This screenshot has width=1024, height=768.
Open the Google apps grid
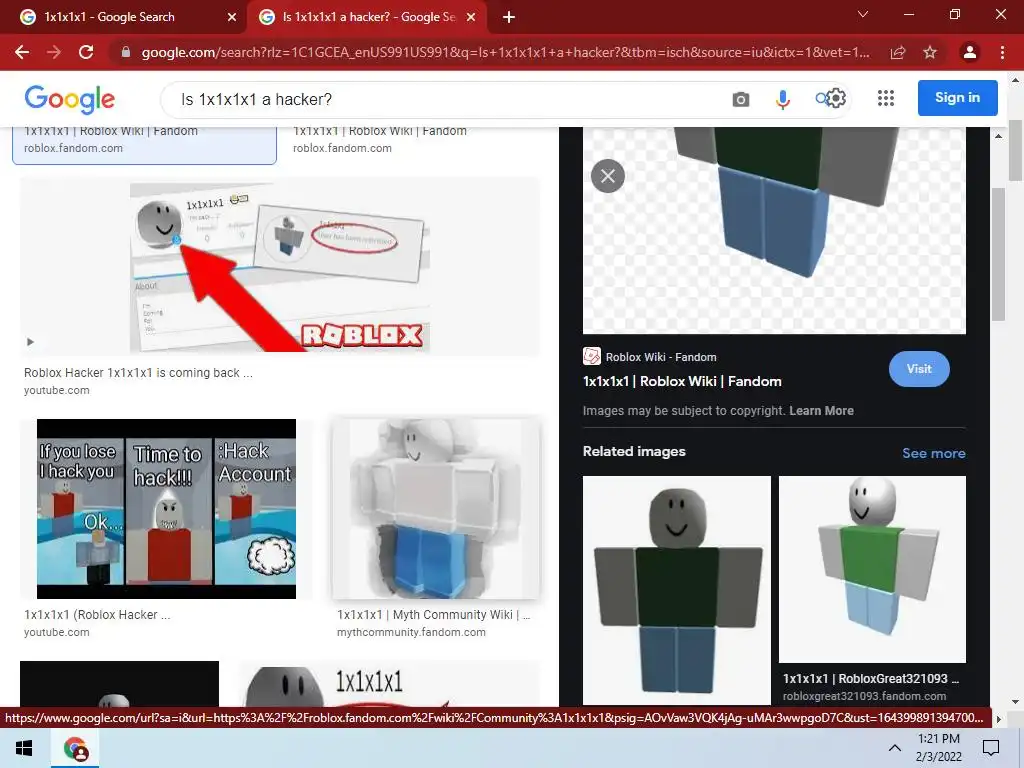pyautogui.click(x=886, y=99)
